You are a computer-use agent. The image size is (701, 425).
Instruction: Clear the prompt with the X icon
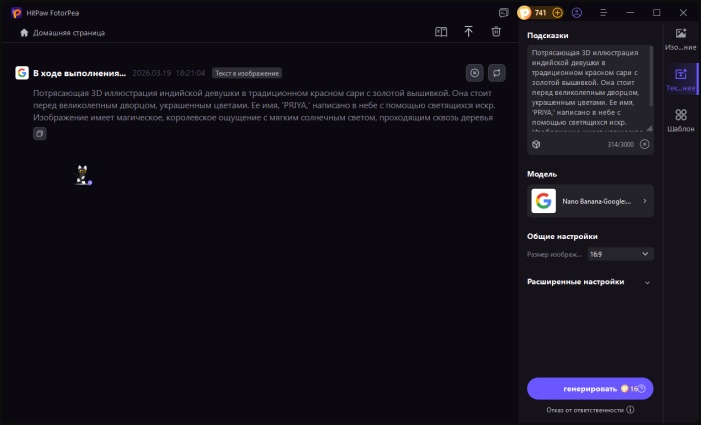pos(644,144)
